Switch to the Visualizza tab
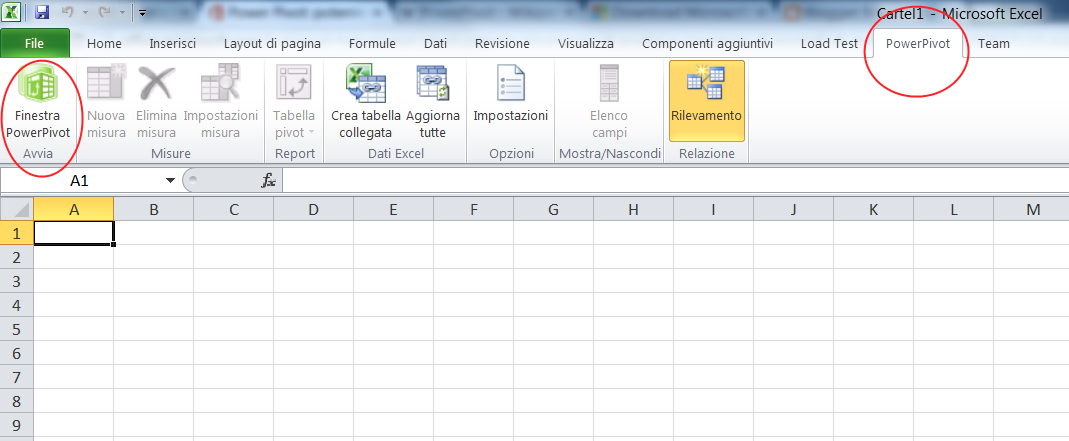 click(x=586, y=44)
